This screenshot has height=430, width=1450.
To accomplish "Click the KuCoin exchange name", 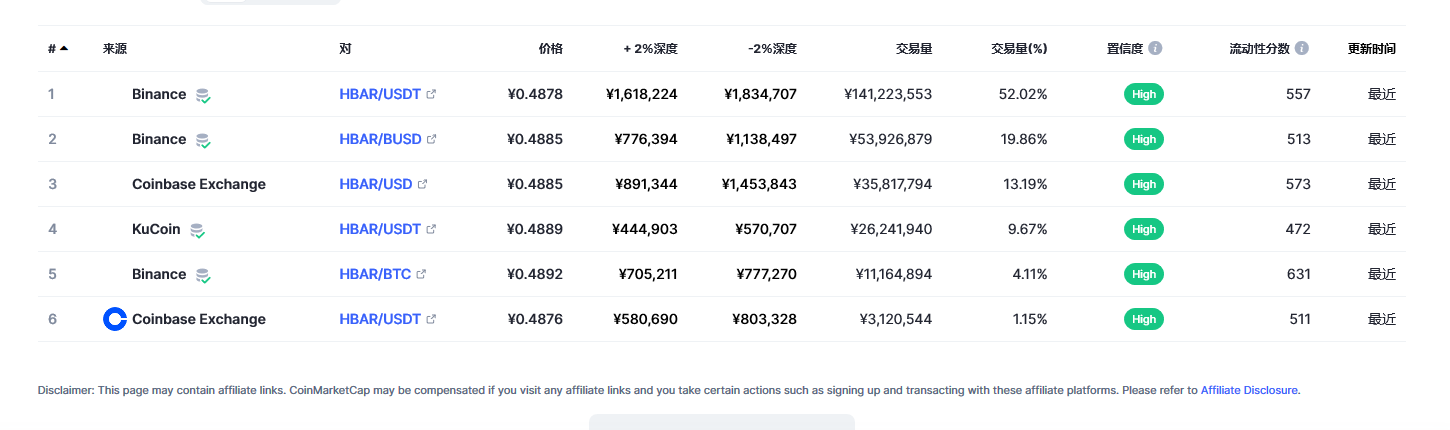I will pos(156,229).
